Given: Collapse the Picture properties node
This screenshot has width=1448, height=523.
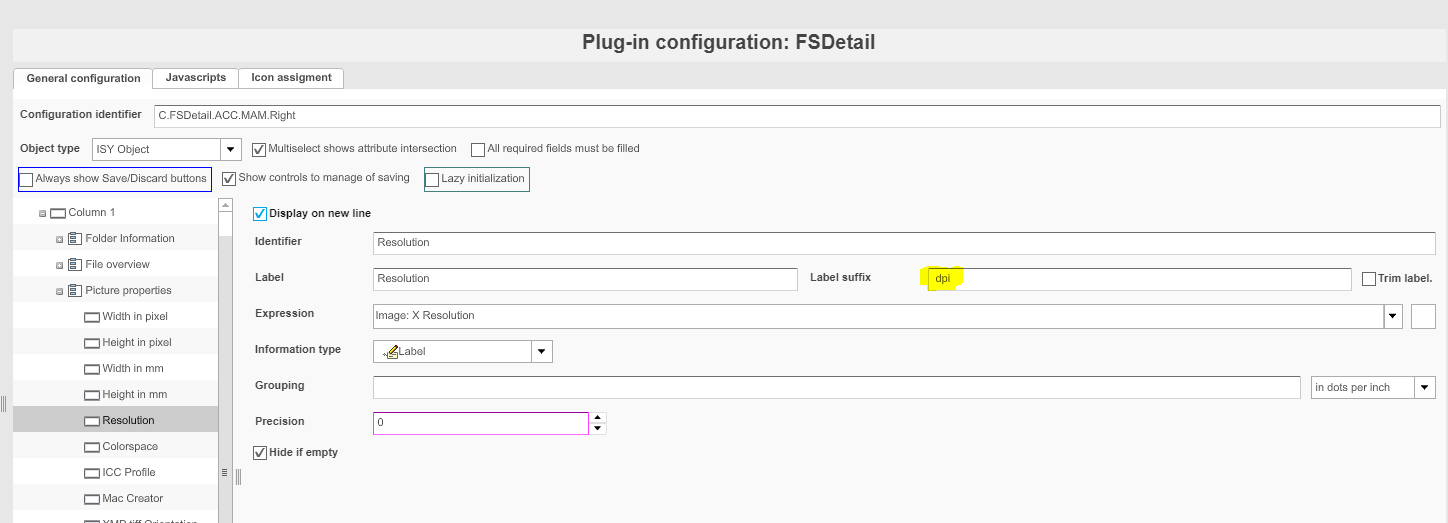Looking at the screenshot, I should [59, 291].
